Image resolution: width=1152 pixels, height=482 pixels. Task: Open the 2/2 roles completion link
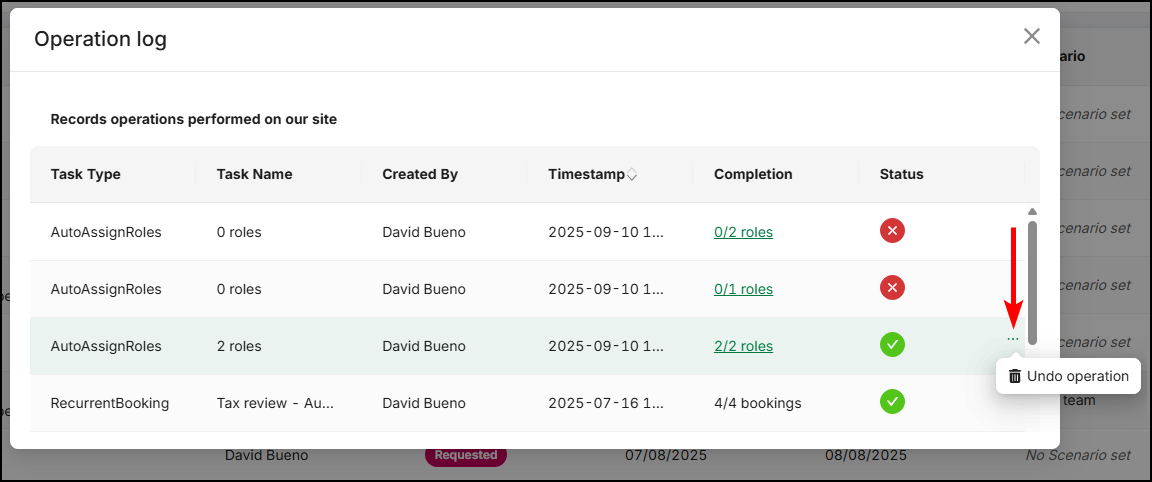(x=743, y=346)
